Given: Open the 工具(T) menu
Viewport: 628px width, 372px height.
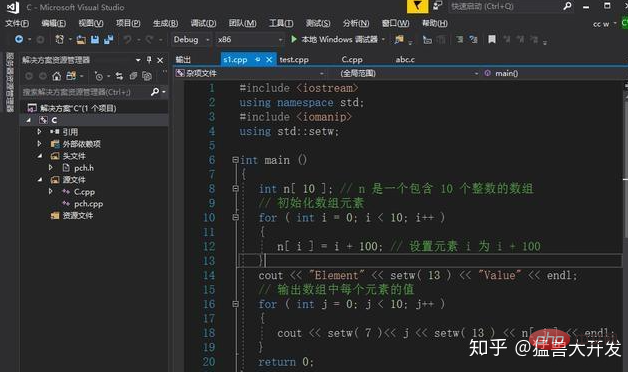Looking at the screenshot, I should (x=281, y=23).
